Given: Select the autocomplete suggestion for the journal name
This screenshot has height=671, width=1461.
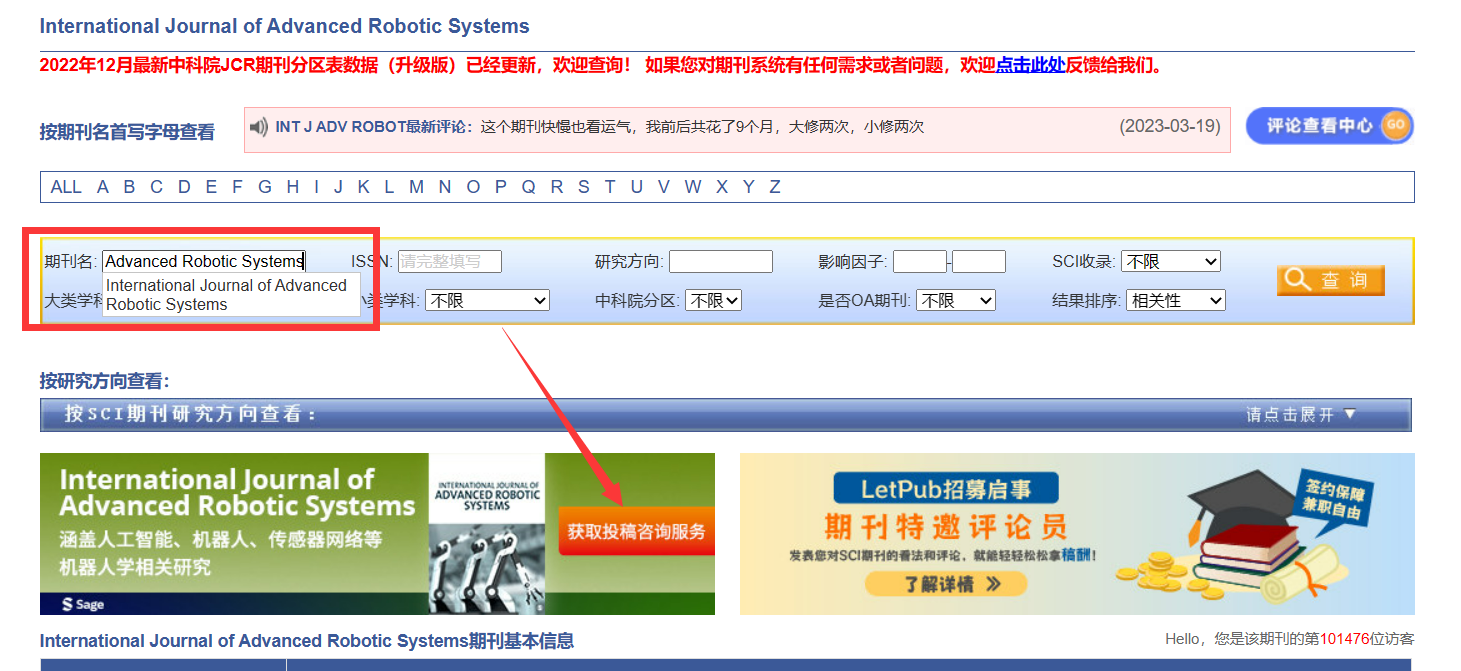Looking at the screenshot, I should (231, 294).
